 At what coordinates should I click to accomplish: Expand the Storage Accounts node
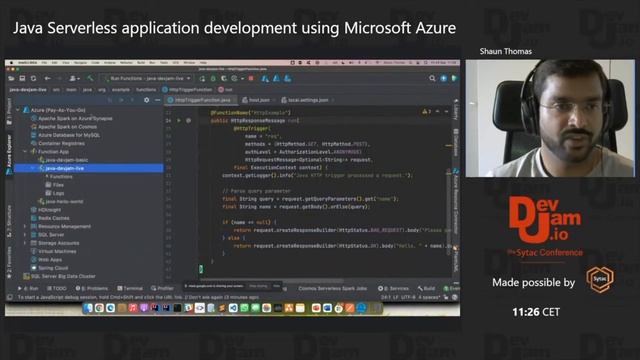(25, 243)
